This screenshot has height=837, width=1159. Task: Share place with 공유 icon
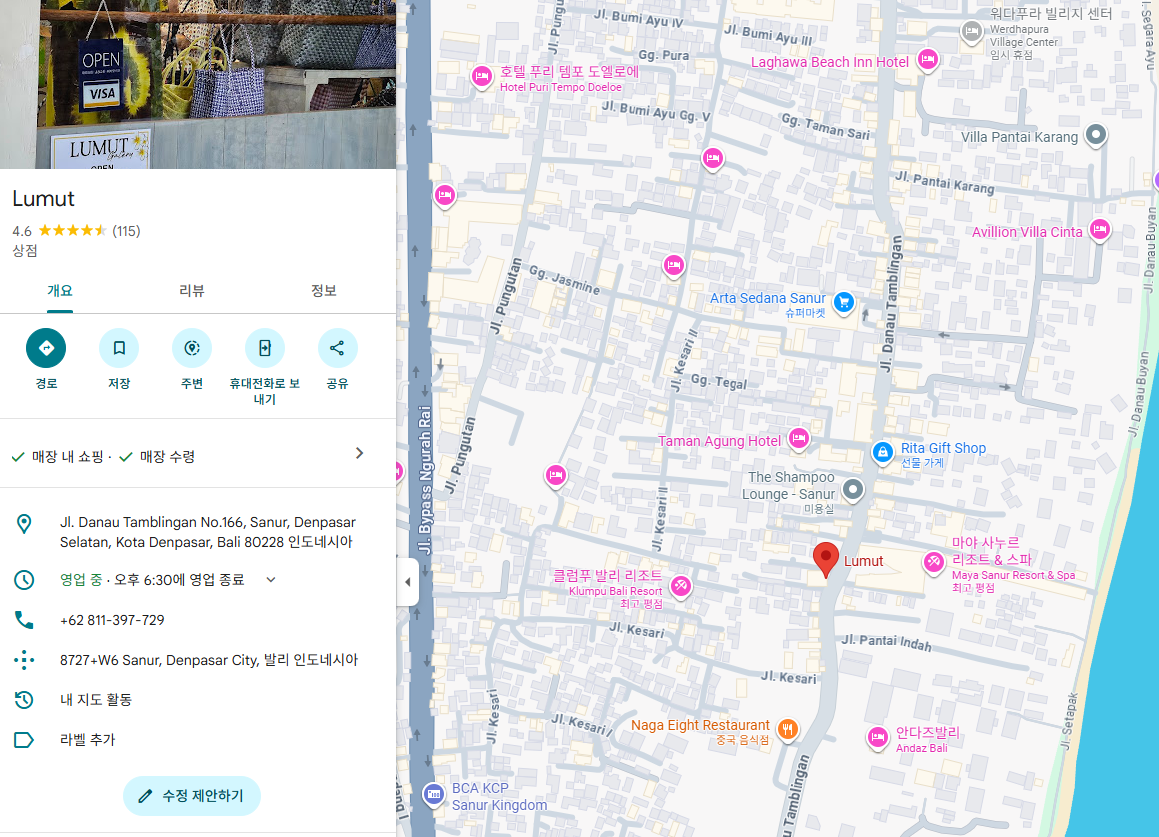[x=337, y=348]
